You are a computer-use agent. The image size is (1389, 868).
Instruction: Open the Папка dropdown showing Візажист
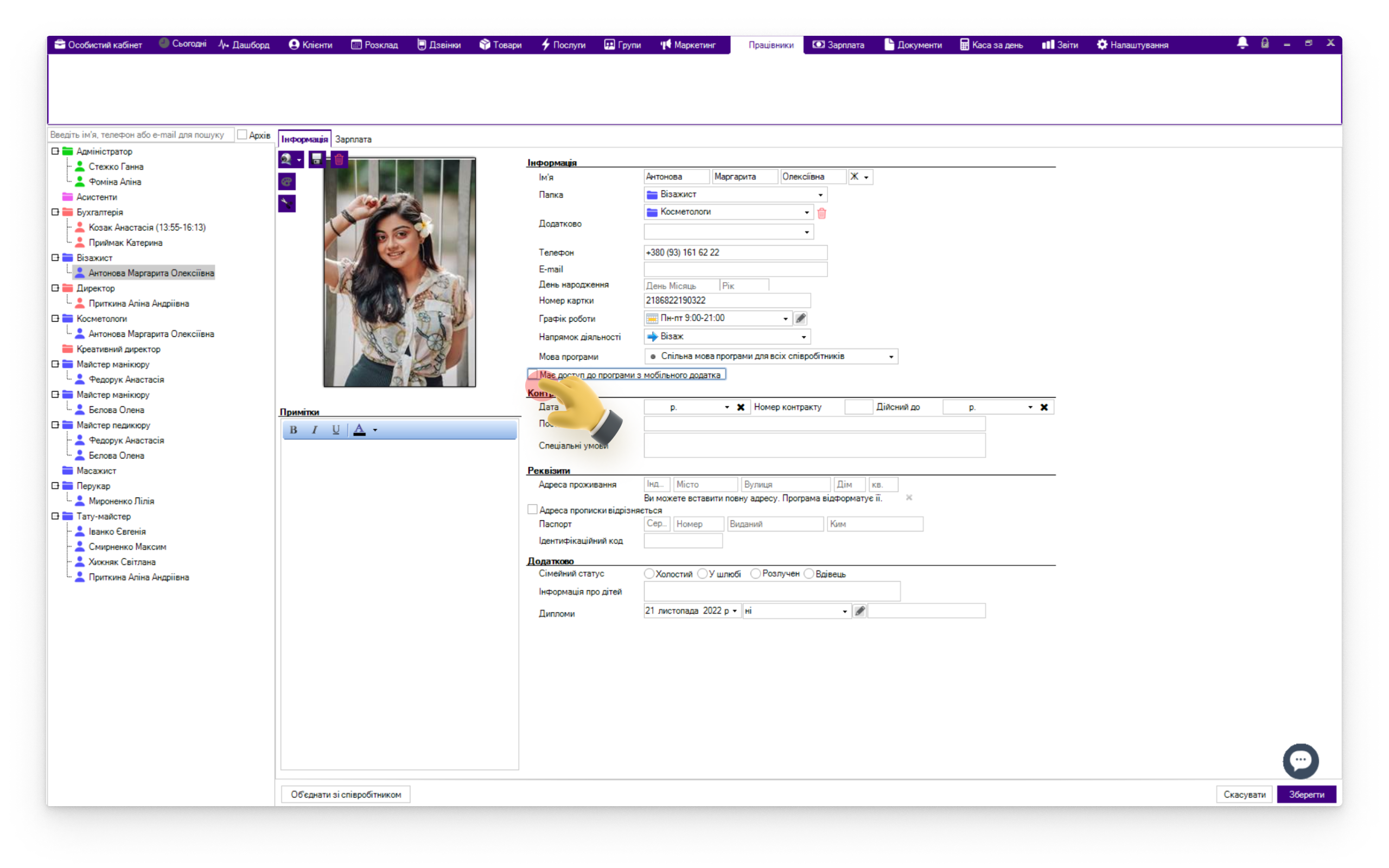pyautogui.click(x=736, y=195)
